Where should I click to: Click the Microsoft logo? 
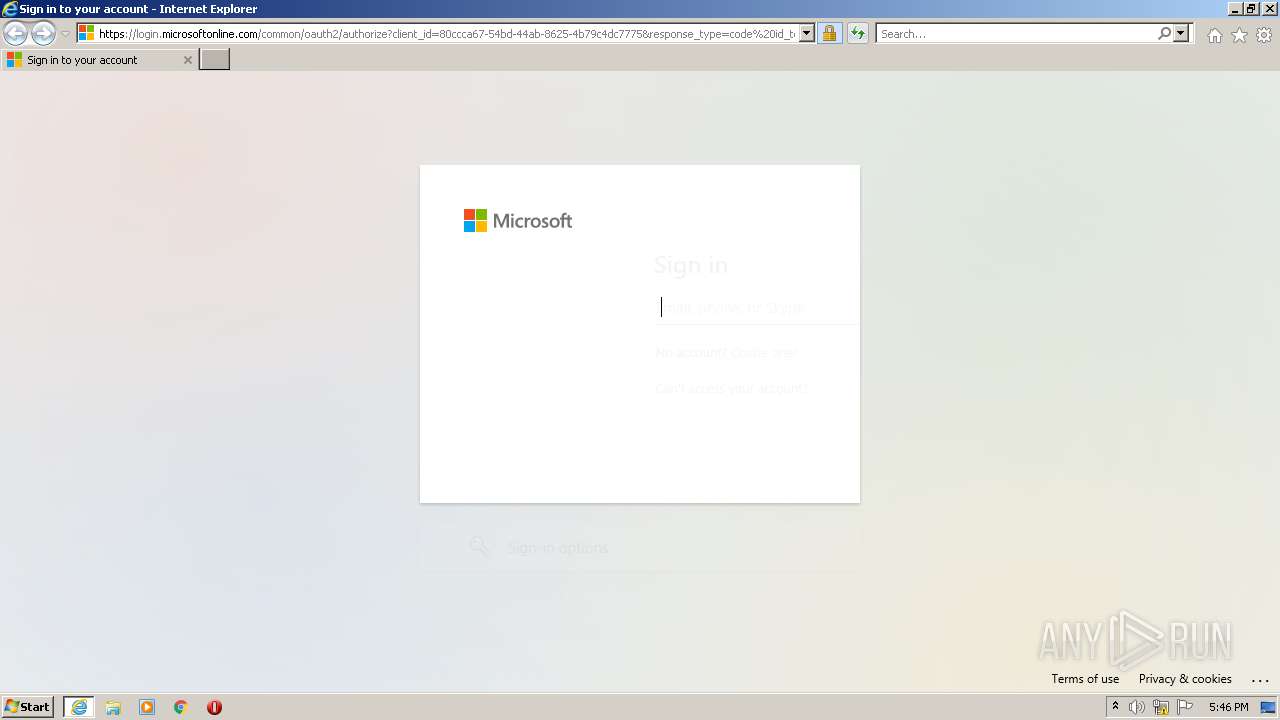(518, 221)
